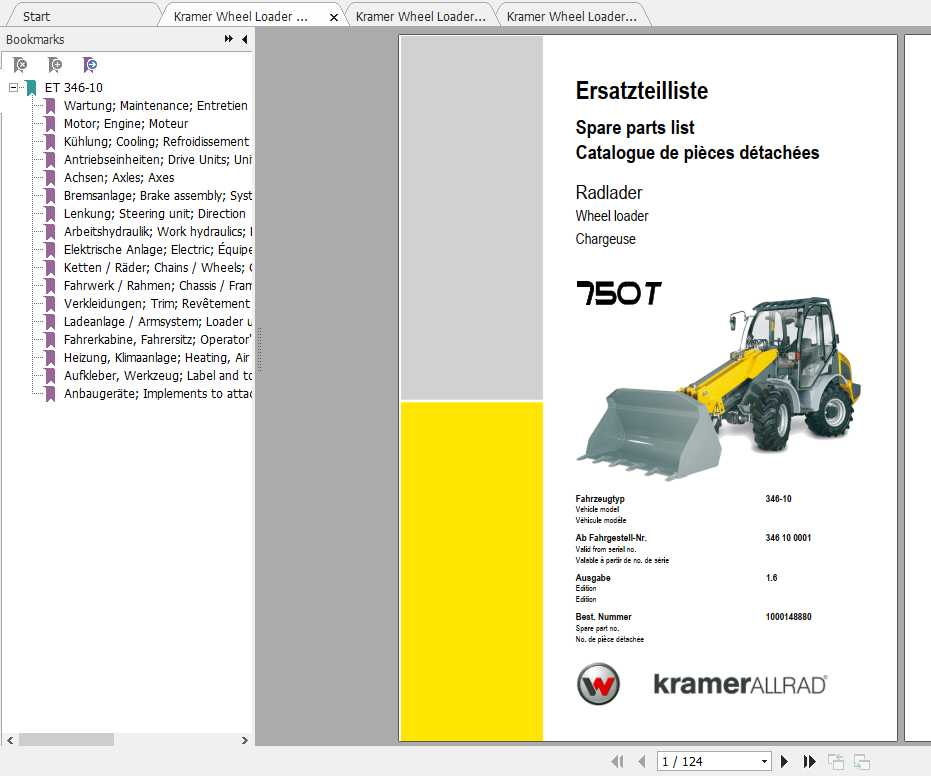
Task: Open the Fahrwerk / Rahmen; Chassis bookmark
Action: (x=158, y=286)
